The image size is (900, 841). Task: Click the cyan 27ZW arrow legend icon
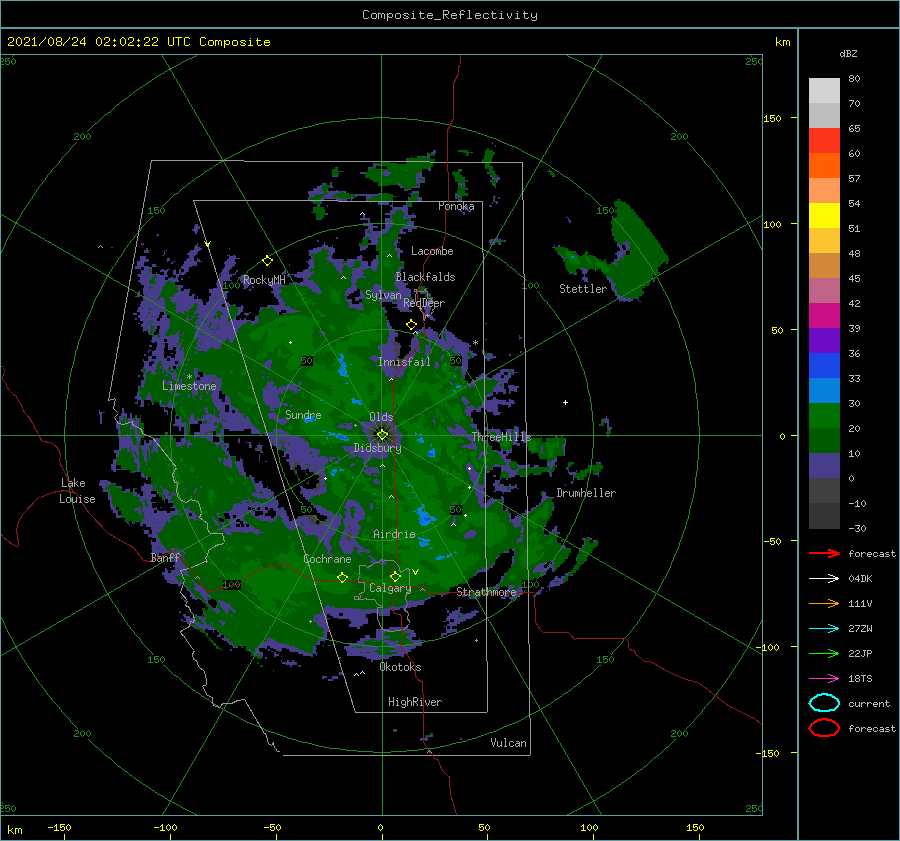pos(824,628)
